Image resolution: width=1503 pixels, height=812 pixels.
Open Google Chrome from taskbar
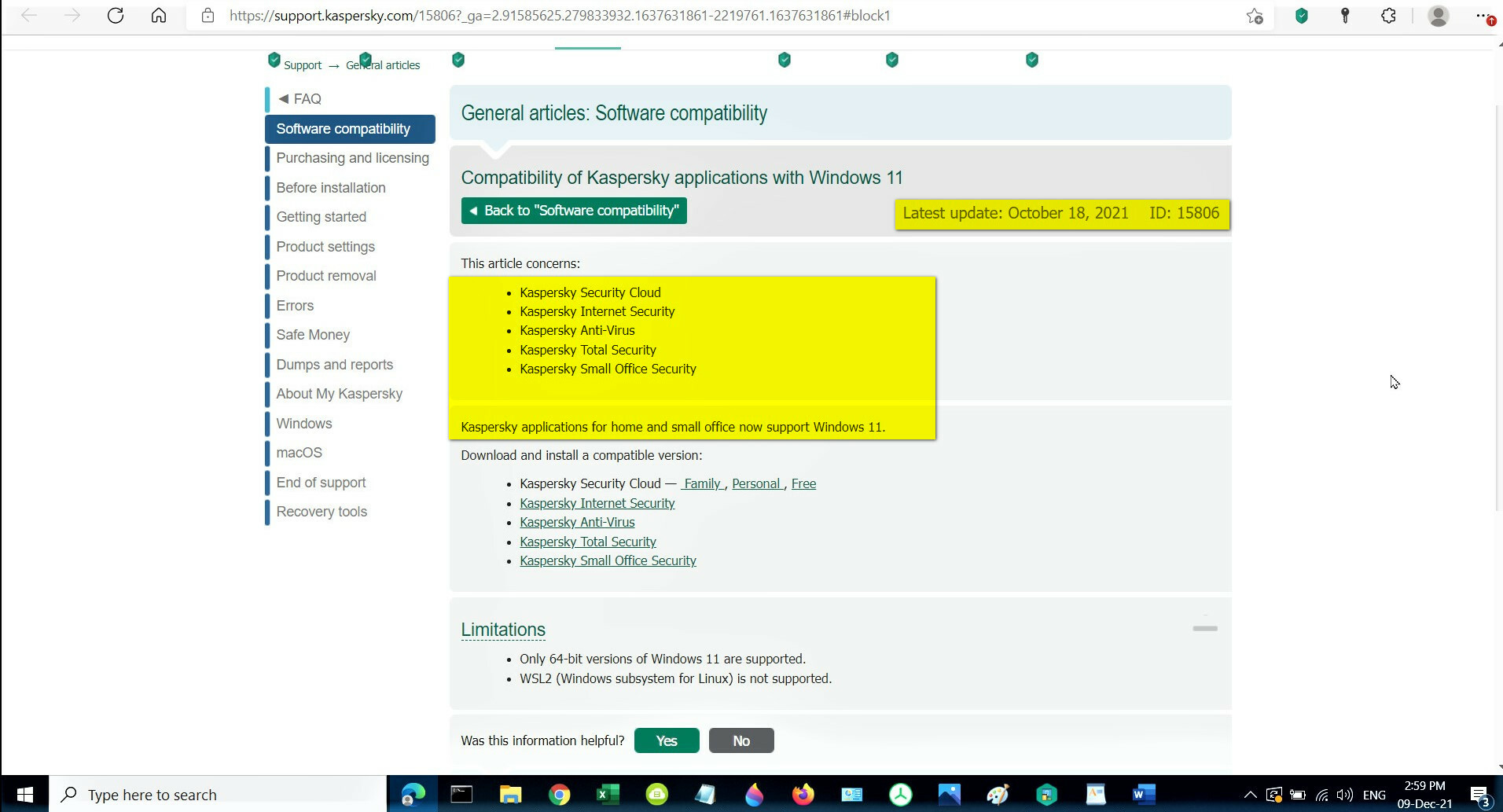tap(559, 795)
